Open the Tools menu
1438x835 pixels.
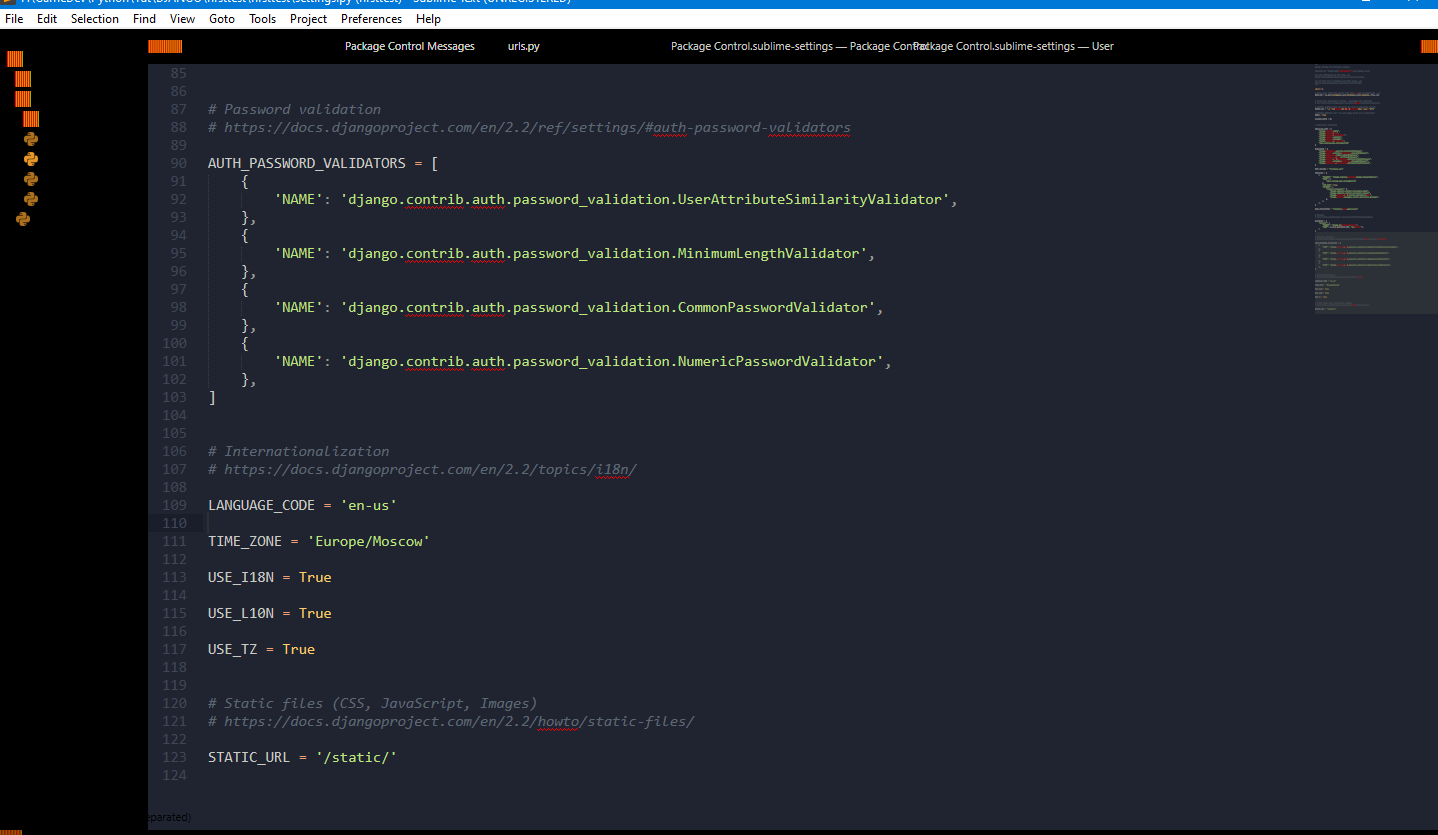[262, 18]
